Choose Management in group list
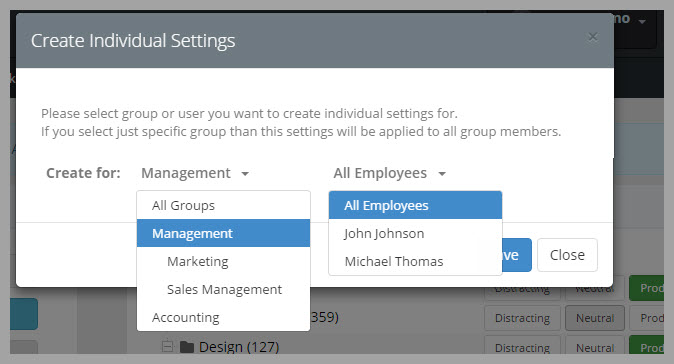The width and height of the screenshot is (674, 364). 224,233
